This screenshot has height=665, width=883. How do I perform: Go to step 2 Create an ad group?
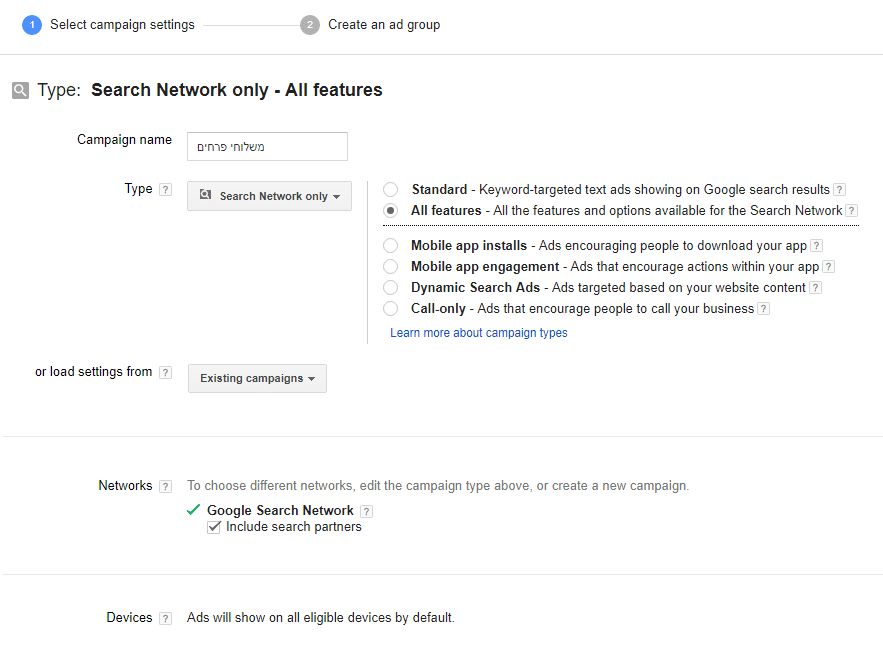pyautogui.click(x=370, y=25)
